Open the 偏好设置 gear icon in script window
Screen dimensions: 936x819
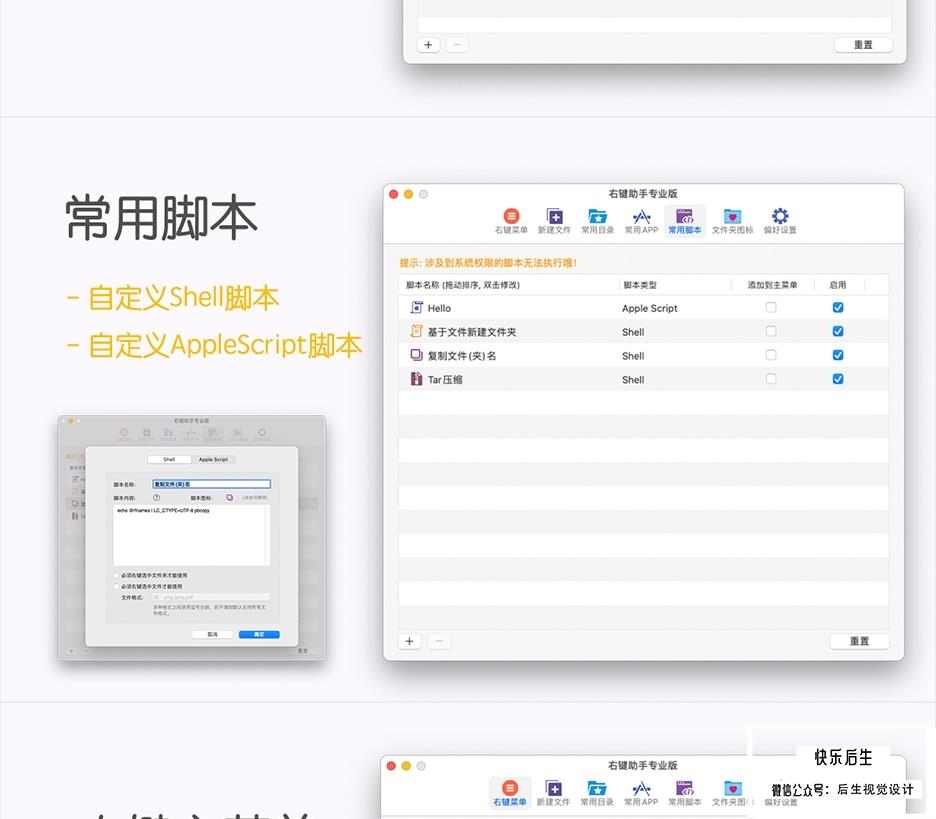tap(780, 220)
